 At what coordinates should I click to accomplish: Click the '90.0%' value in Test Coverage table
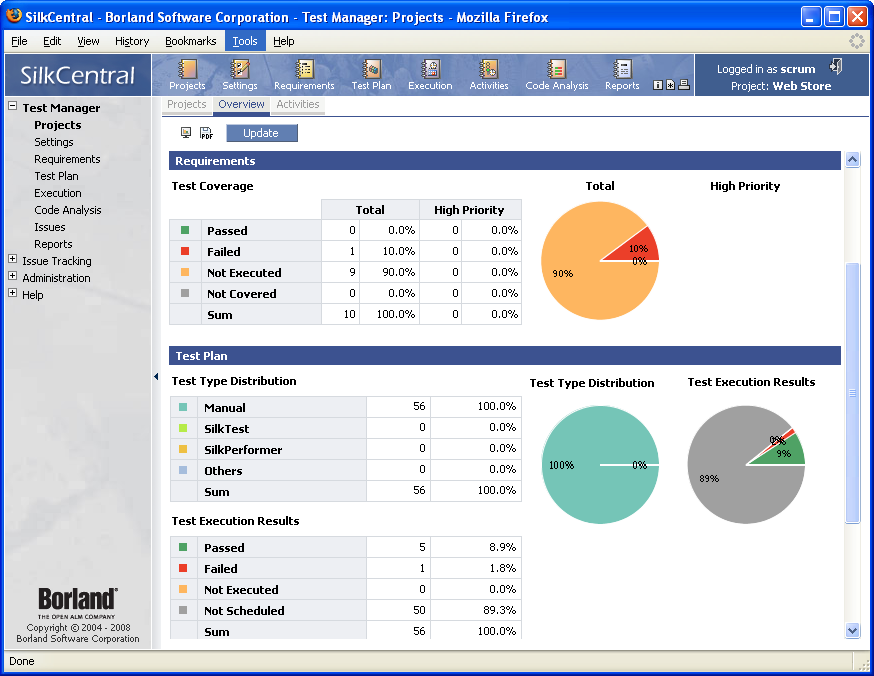399,273
